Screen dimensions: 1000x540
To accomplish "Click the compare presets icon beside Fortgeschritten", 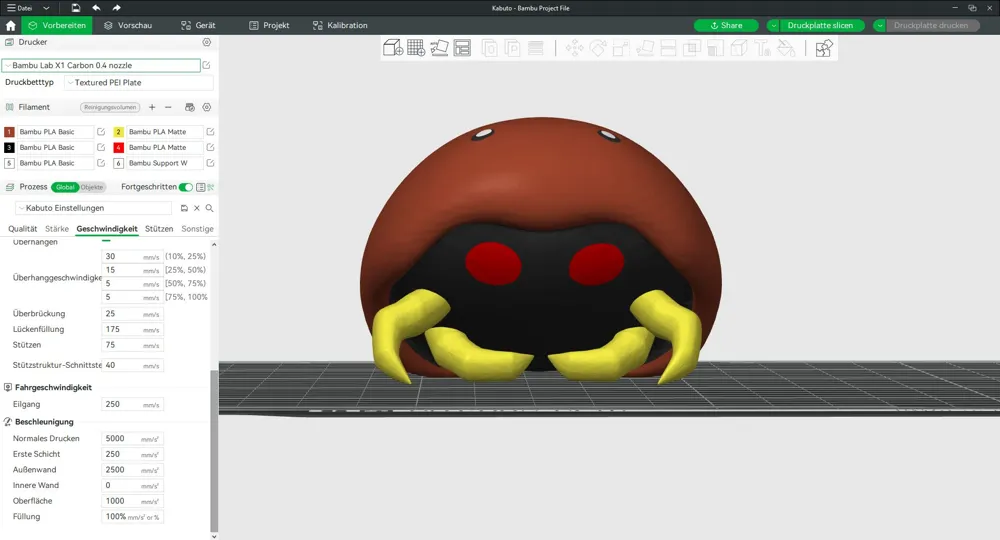I will 210,187.
